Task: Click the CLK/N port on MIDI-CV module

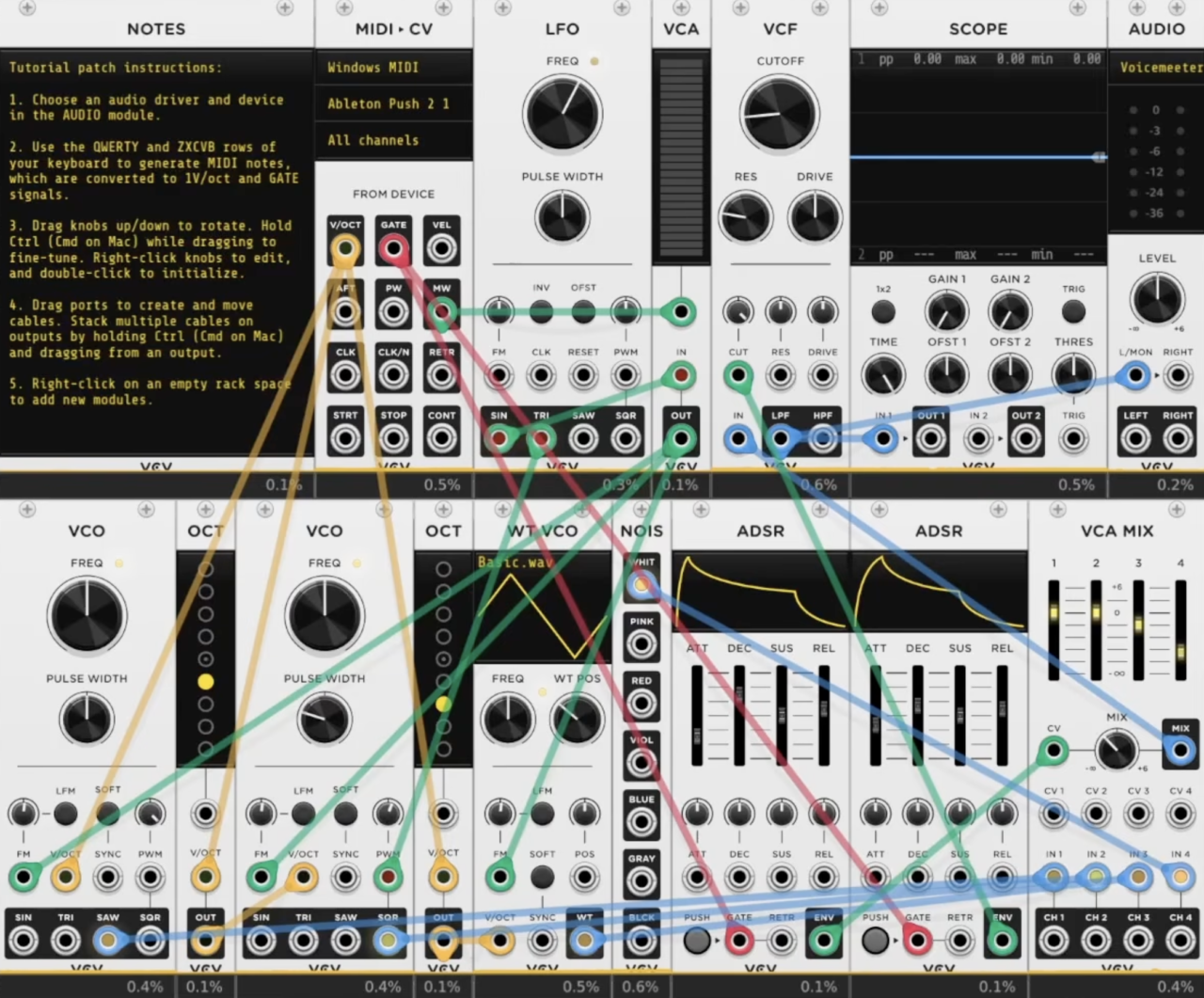Action: 393,375
